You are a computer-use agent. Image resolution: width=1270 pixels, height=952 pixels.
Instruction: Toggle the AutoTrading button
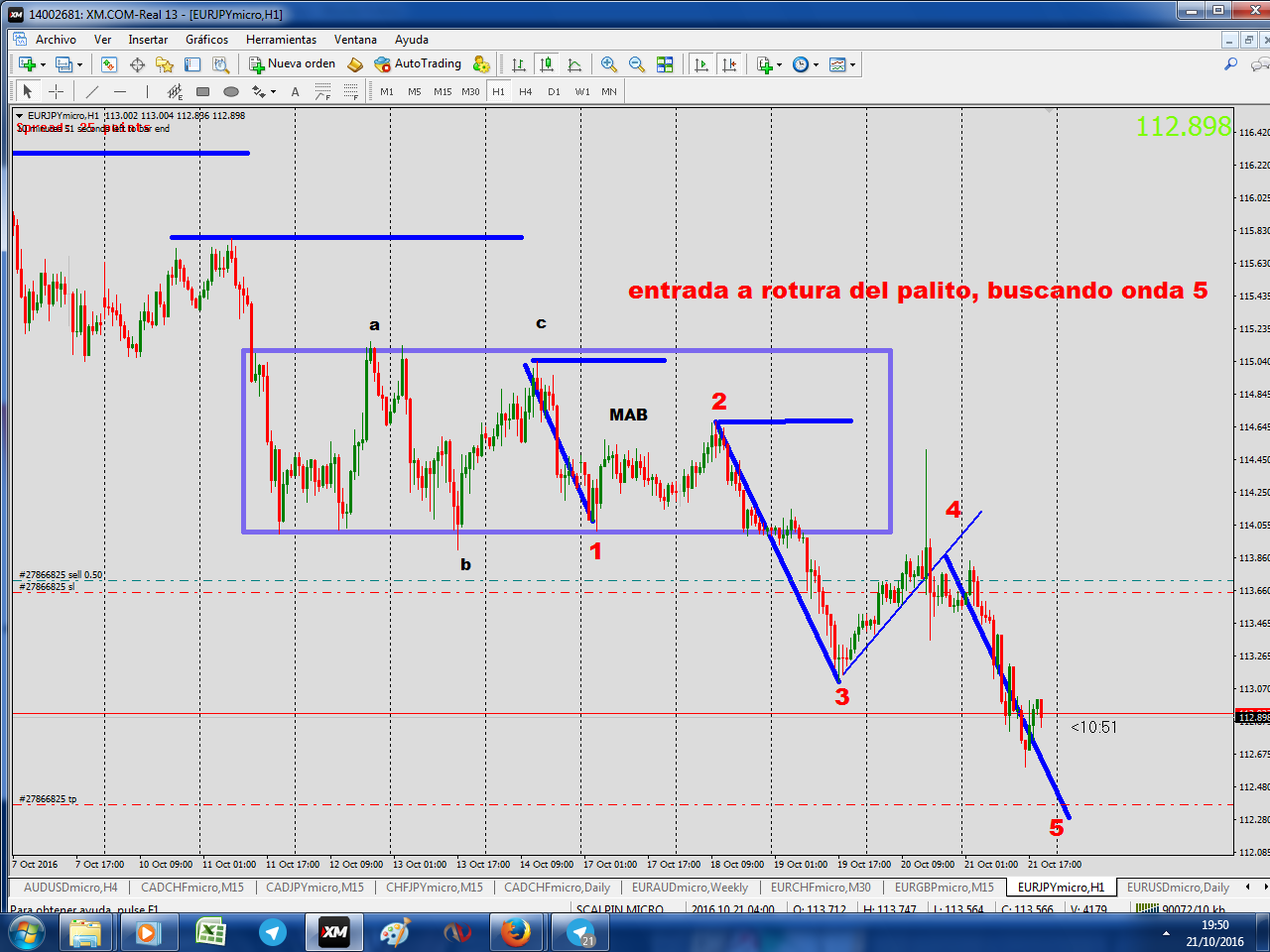418,64
